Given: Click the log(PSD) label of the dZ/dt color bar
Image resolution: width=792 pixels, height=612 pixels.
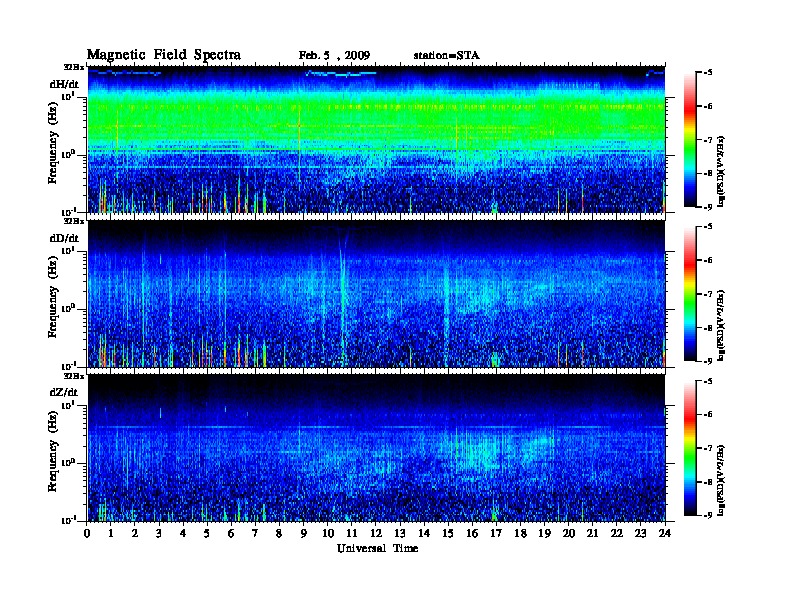Looking at the screenshot, I should 721,480.
